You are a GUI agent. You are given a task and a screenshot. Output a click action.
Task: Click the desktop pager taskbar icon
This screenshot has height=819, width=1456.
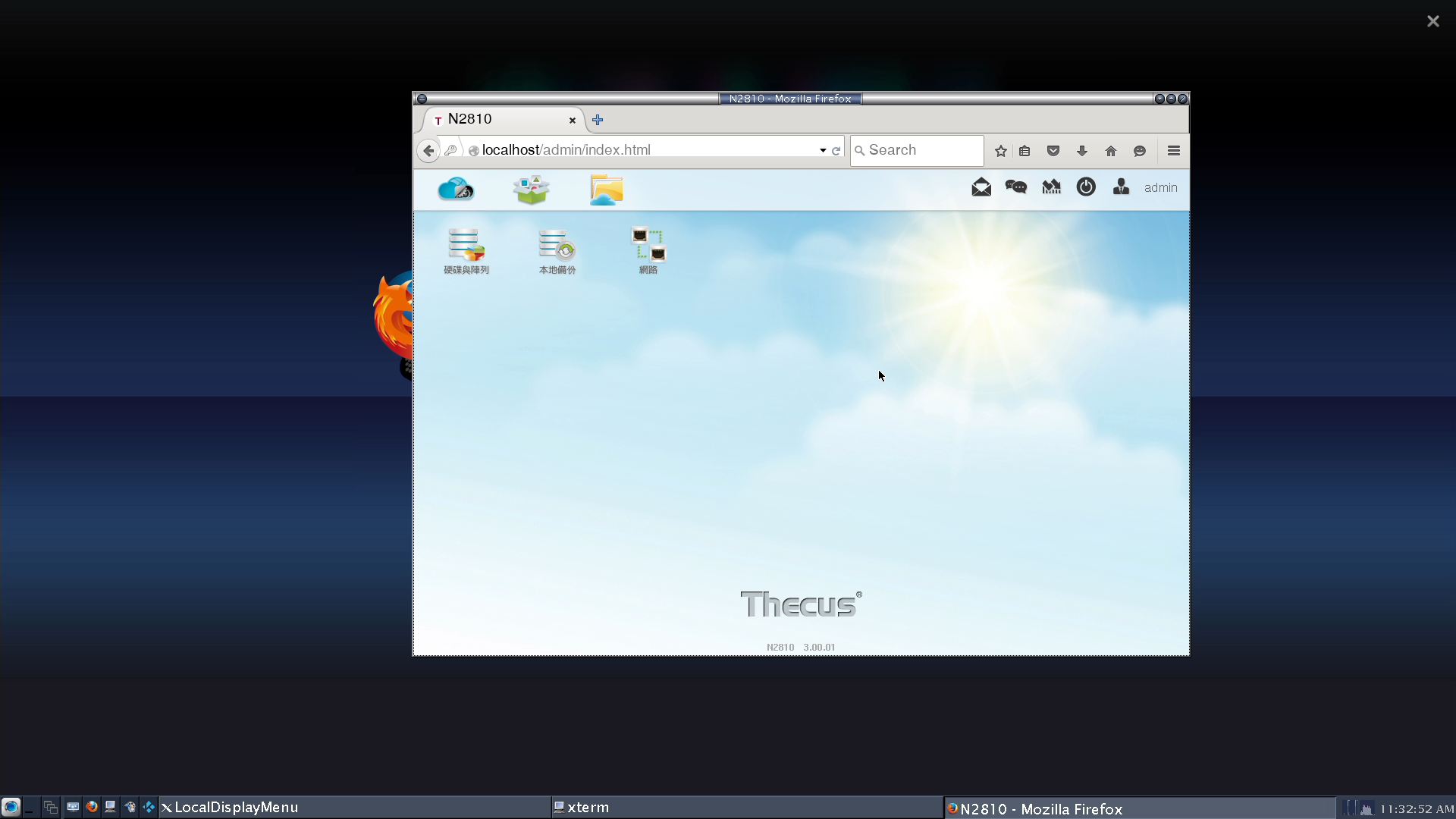click(51, 808)
